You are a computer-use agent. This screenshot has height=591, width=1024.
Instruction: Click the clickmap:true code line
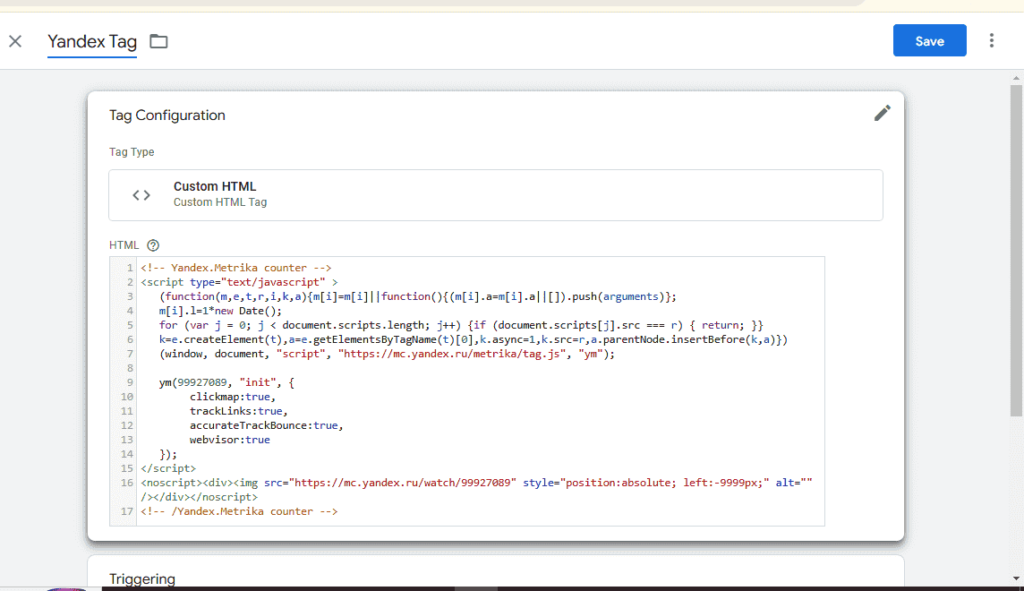point(232,397)
